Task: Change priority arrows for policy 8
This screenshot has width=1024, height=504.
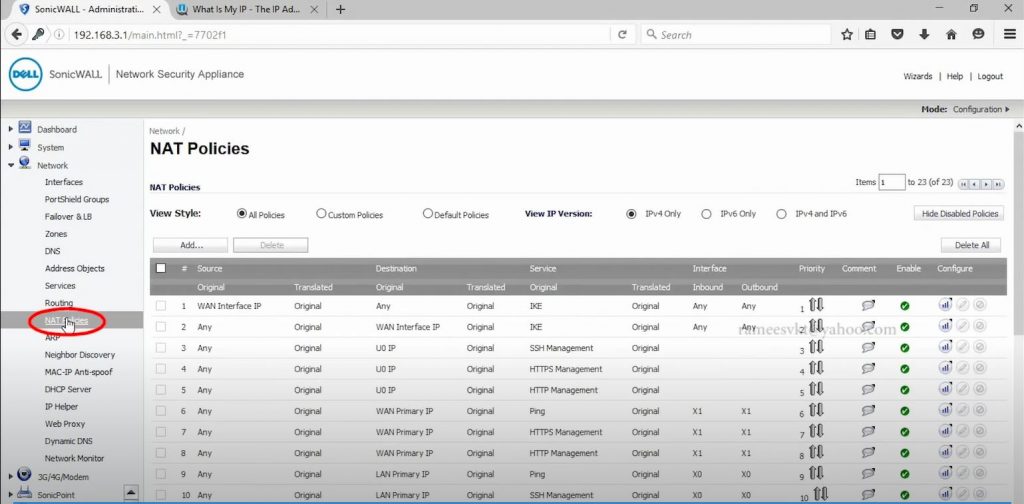Action: click(x=816, y=452)
